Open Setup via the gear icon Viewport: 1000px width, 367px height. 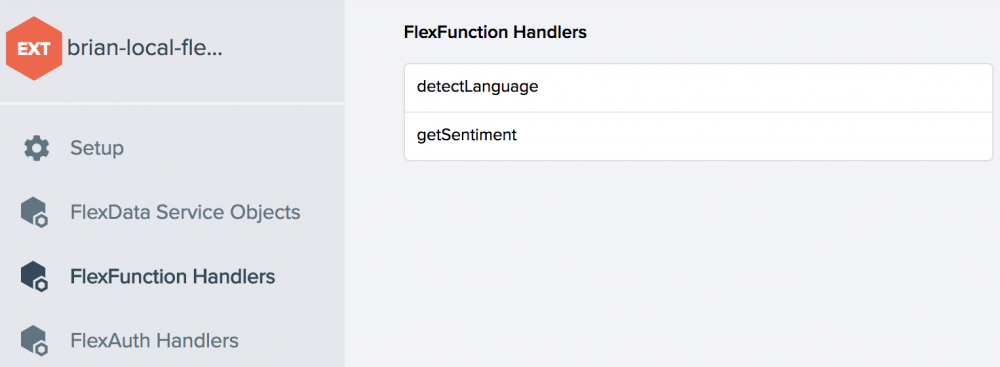pyautogui.click(x=36, y=148)
